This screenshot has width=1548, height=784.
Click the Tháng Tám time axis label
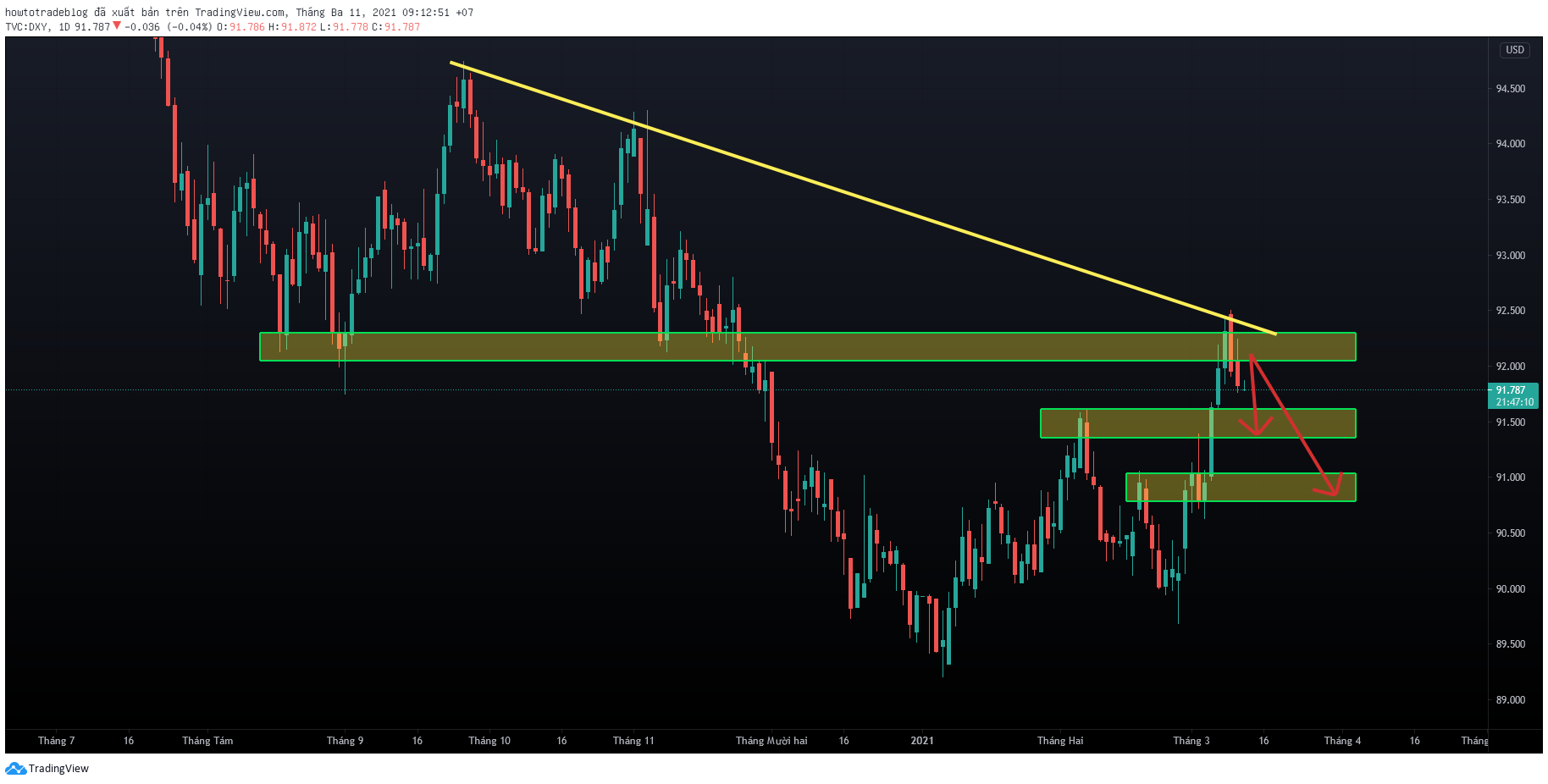(x=207, y=741)
